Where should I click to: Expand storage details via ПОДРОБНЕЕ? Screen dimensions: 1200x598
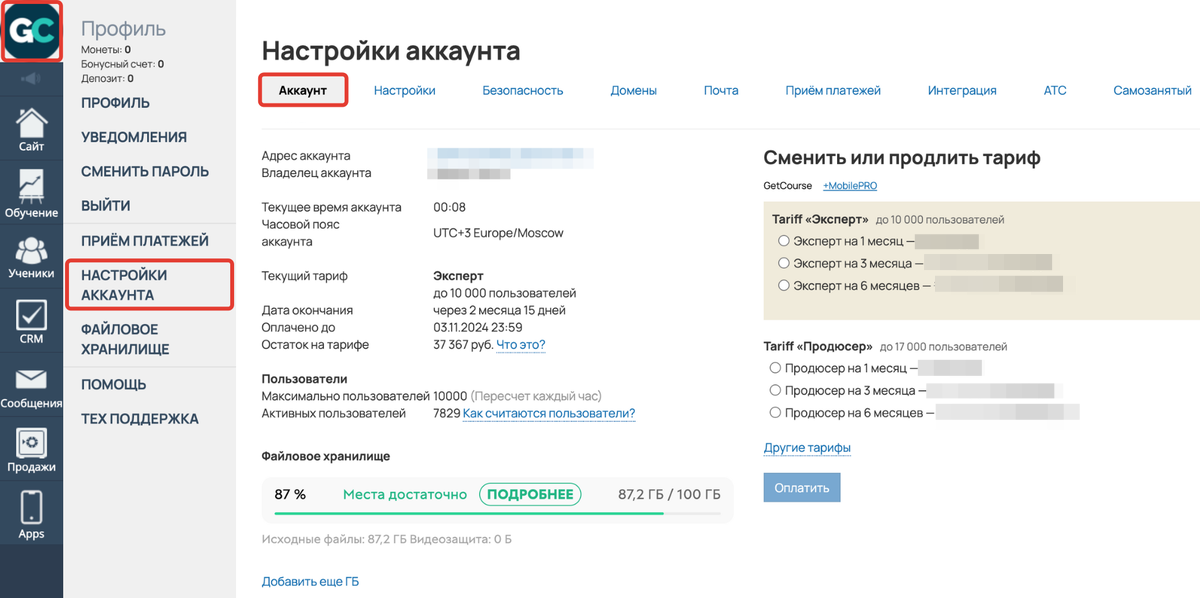(530, 494)
